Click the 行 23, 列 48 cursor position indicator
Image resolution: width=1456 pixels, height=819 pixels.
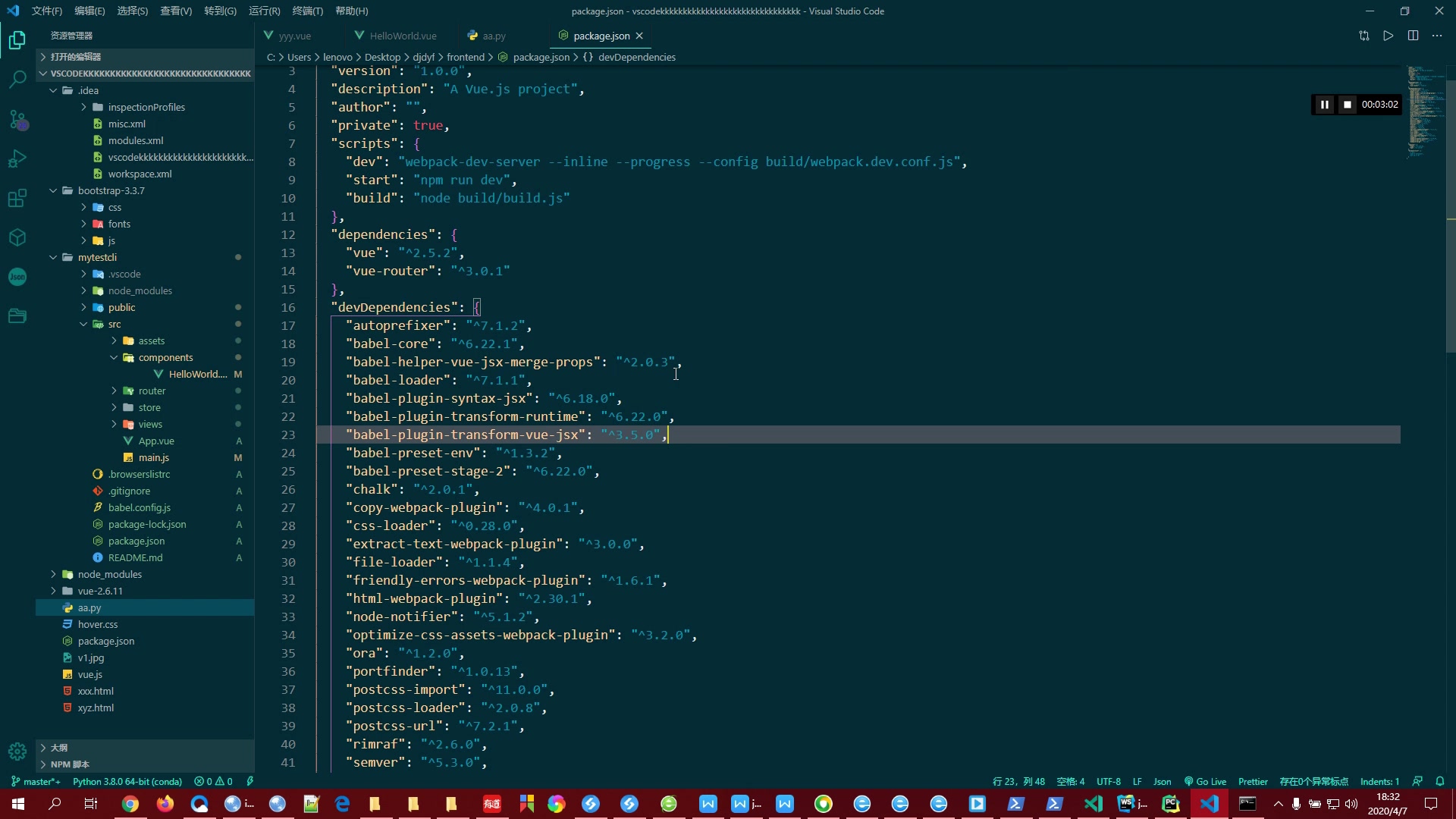pyautogui.click(x=1018, y=782)
